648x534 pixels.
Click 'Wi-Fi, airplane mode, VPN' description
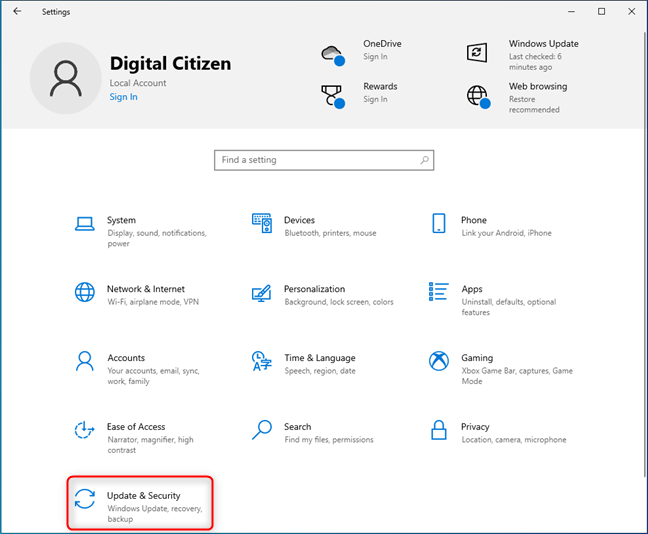pos(153,302)
